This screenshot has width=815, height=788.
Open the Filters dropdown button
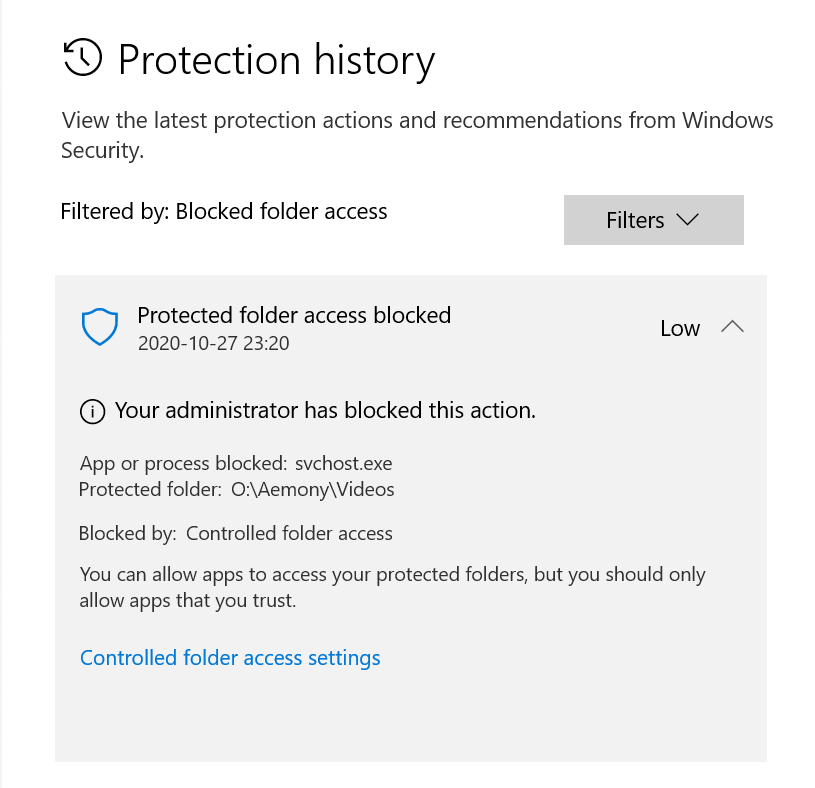(x=653, y=220)
